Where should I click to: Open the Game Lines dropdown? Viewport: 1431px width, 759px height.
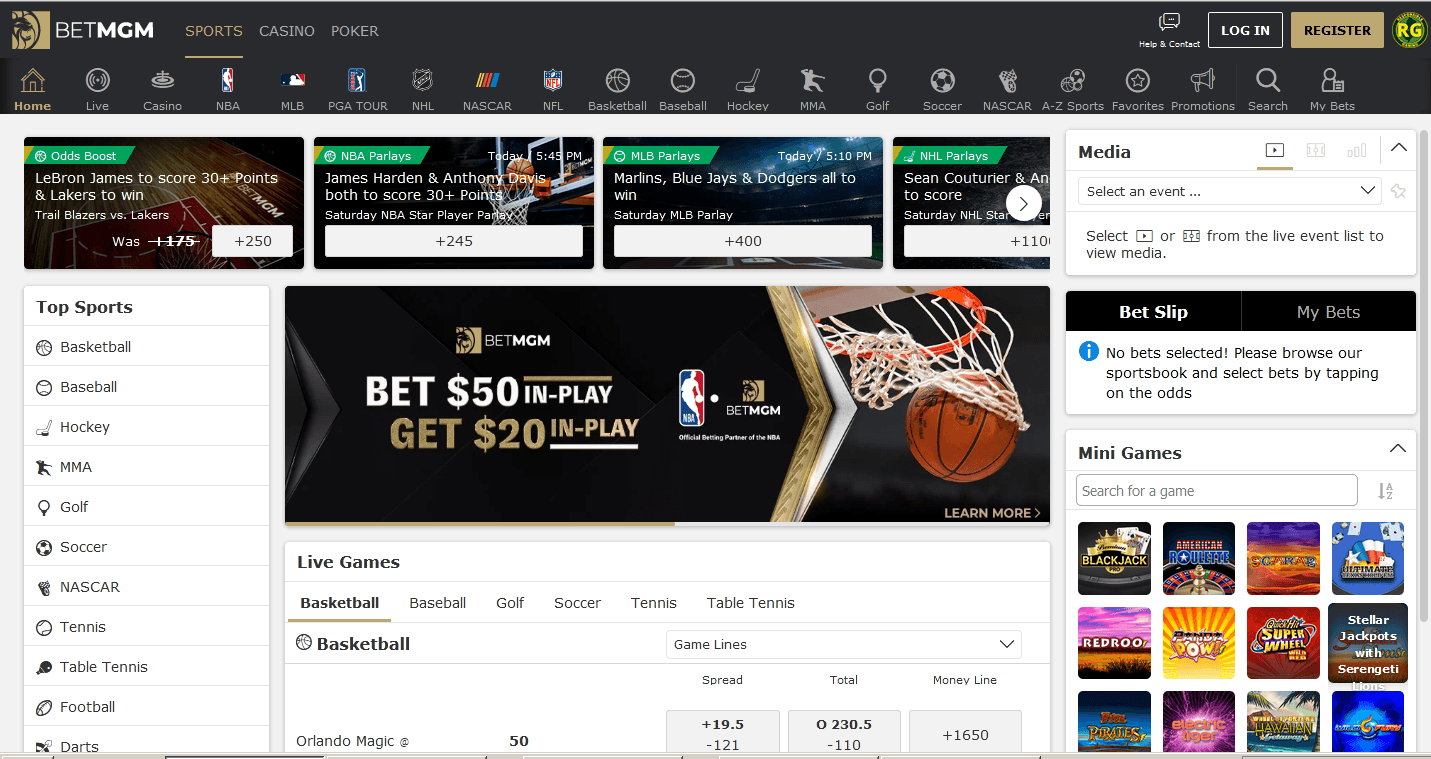843,645
